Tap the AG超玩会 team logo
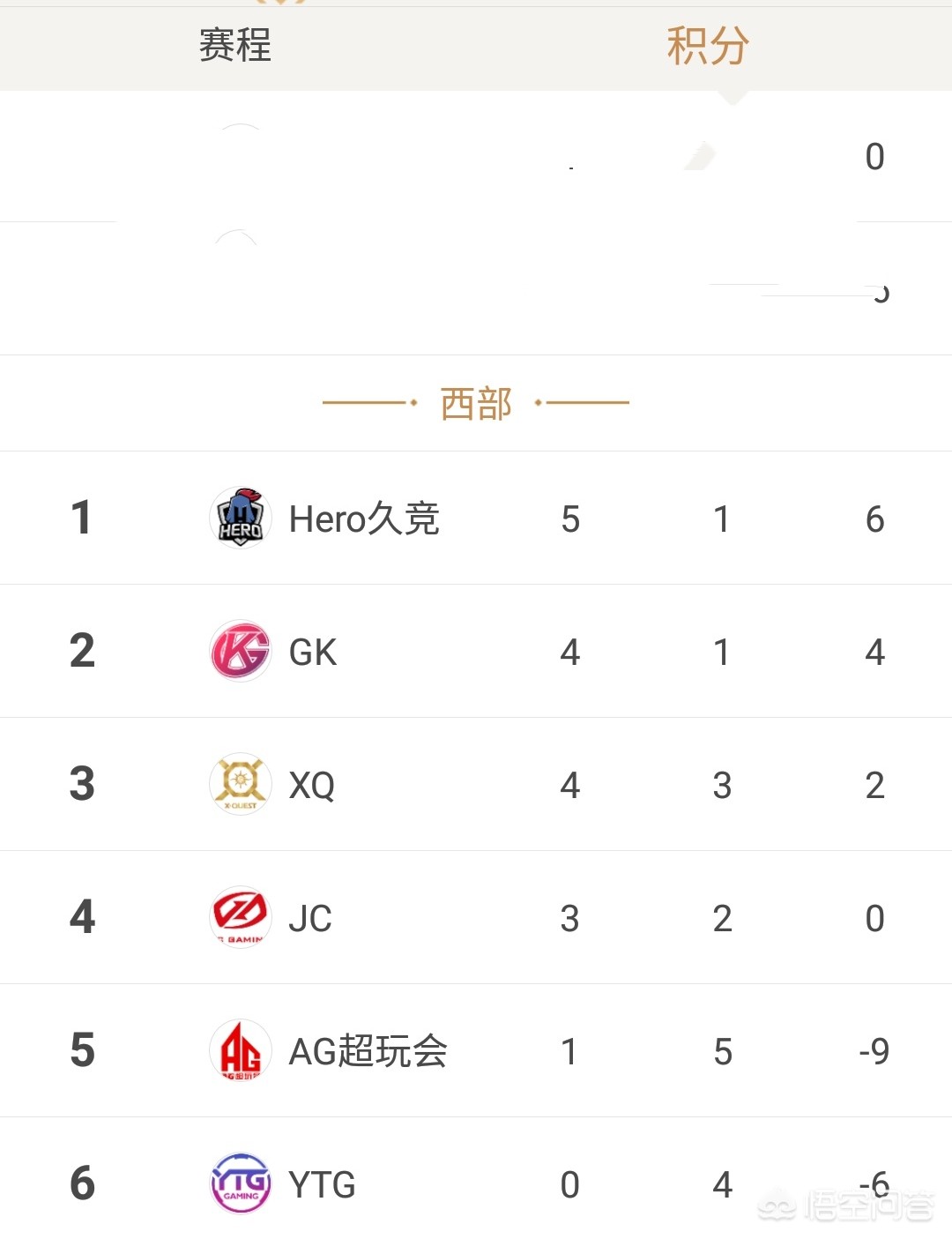This screenshot has height=1239, width=952. click(240, 1050)
